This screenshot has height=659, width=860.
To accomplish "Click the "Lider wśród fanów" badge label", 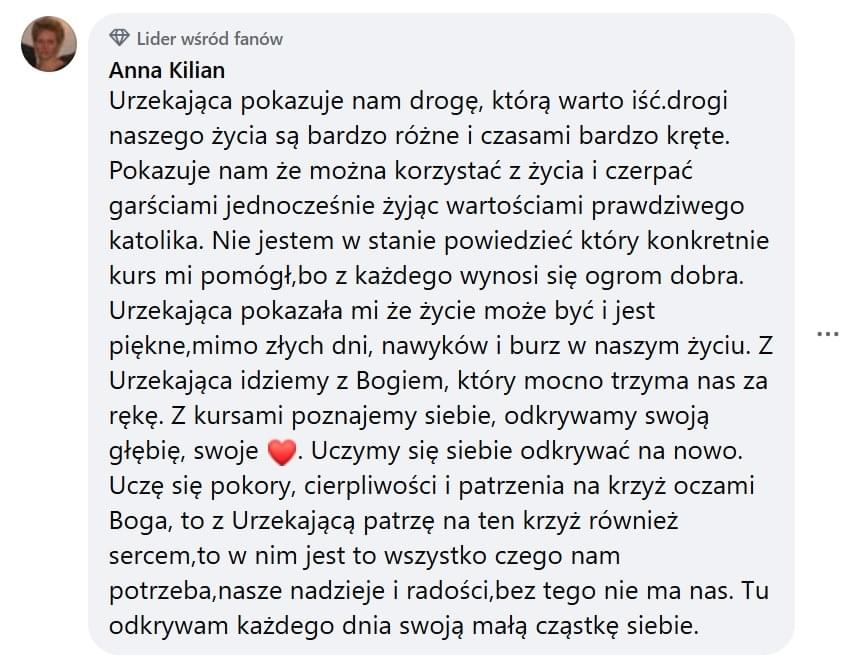I will click(210, 39).
